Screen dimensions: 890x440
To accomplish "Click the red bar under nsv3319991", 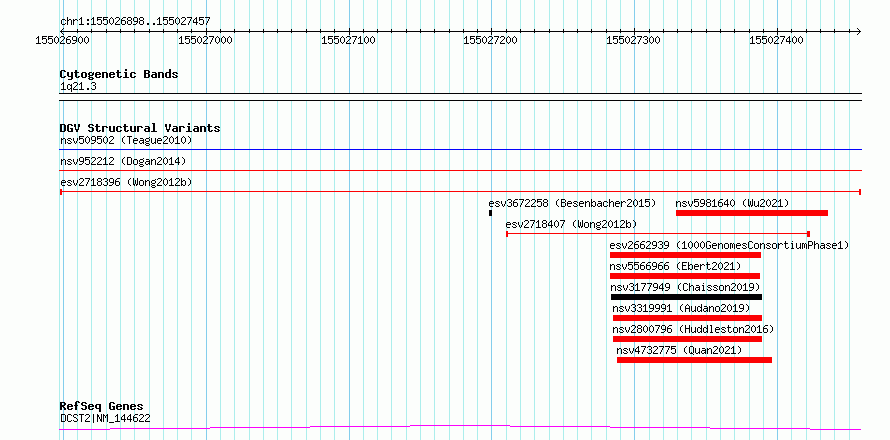I will tap(687, 318).
